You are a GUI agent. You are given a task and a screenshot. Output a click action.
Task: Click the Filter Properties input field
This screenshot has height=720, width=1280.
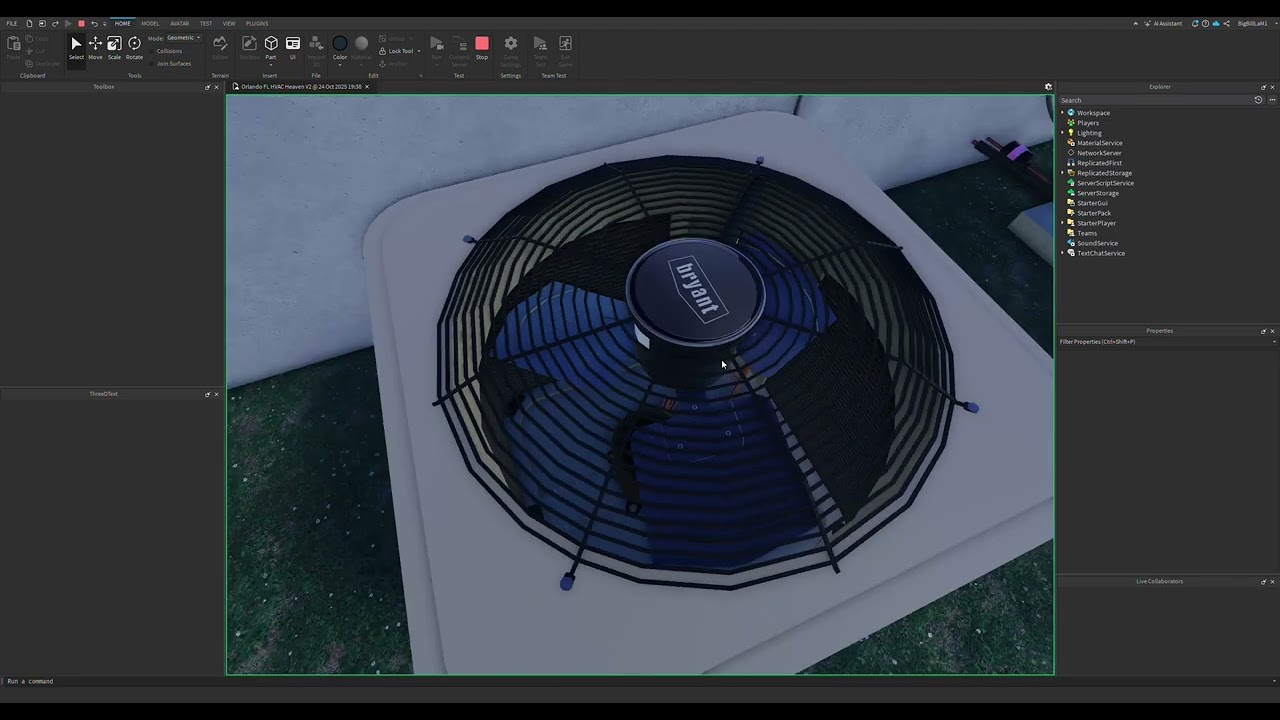click(x=1166, y=342)
